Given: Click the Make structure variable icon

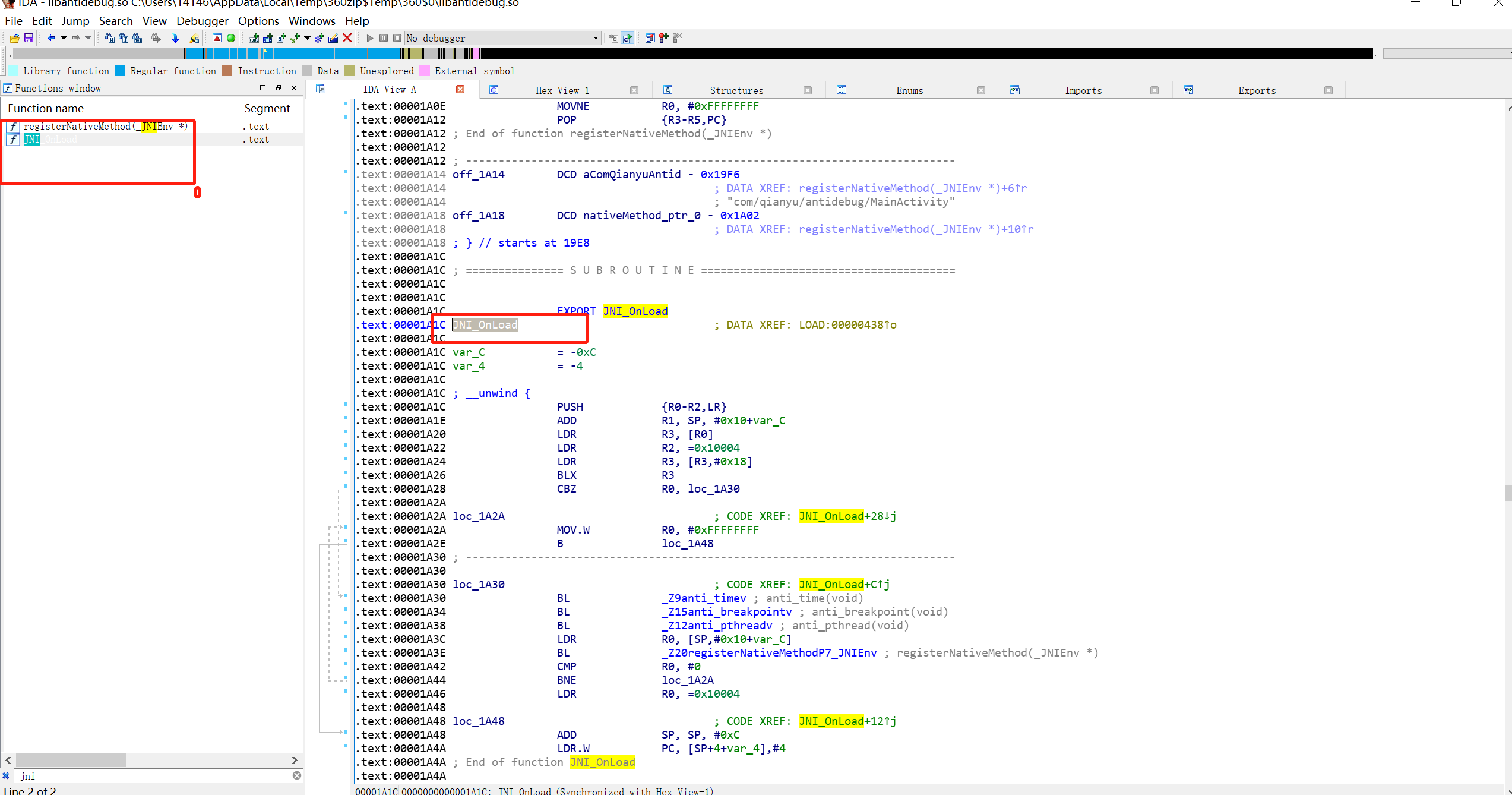Looking at the screenshot, I should (x=295, y=38).
